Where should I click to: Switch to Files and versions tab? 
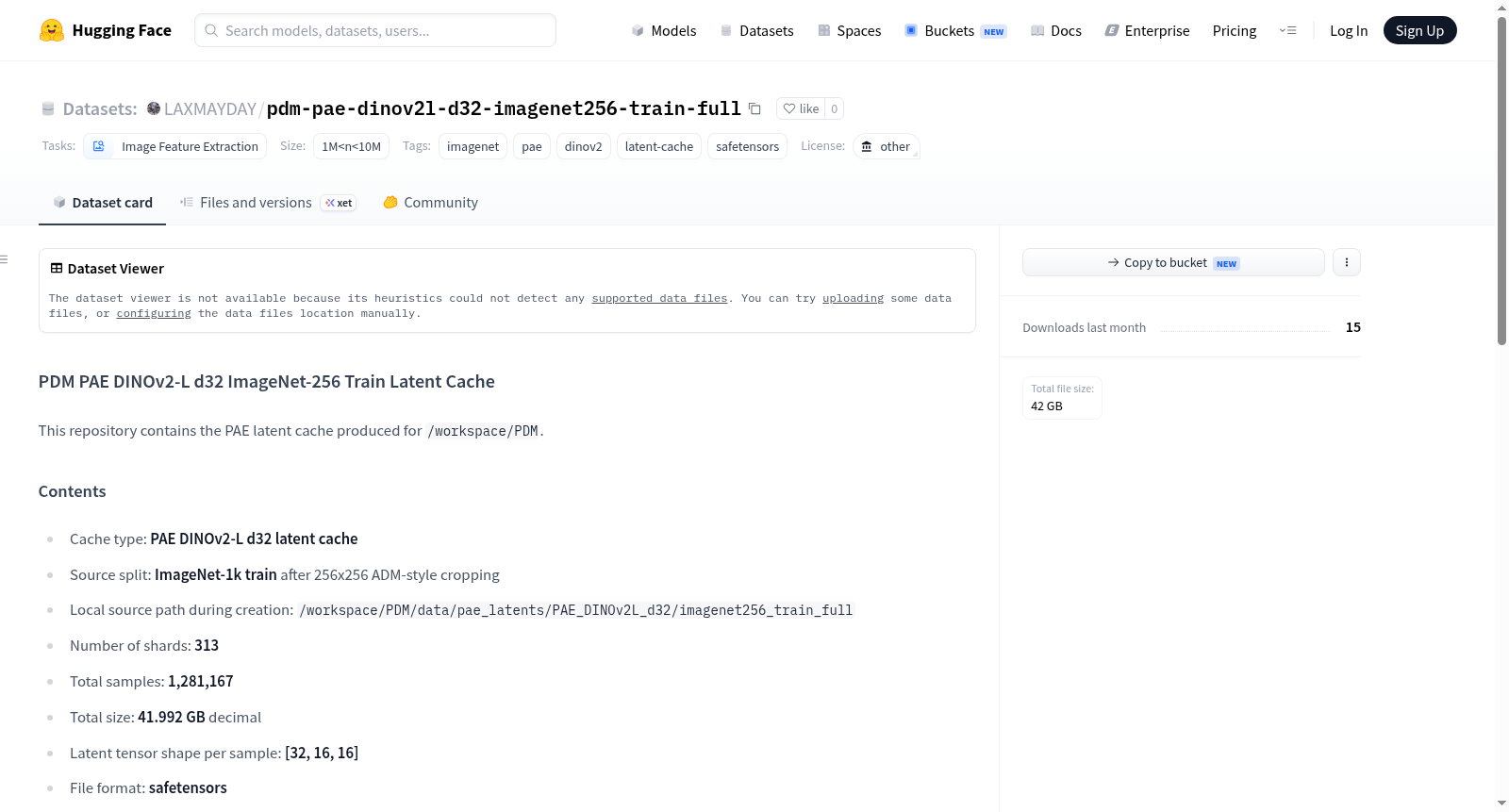click(268, 203)
